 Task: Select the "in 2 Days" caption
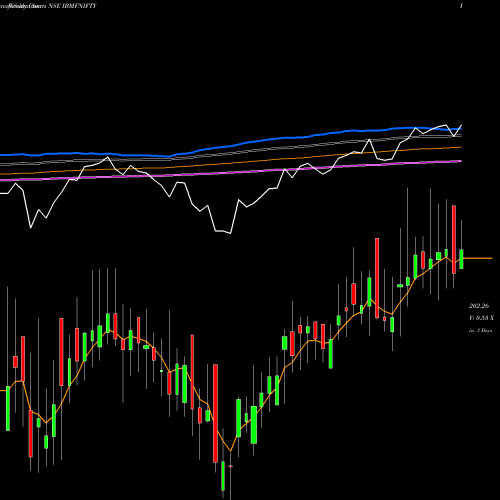pyautogui.click(x=480, y=331)
